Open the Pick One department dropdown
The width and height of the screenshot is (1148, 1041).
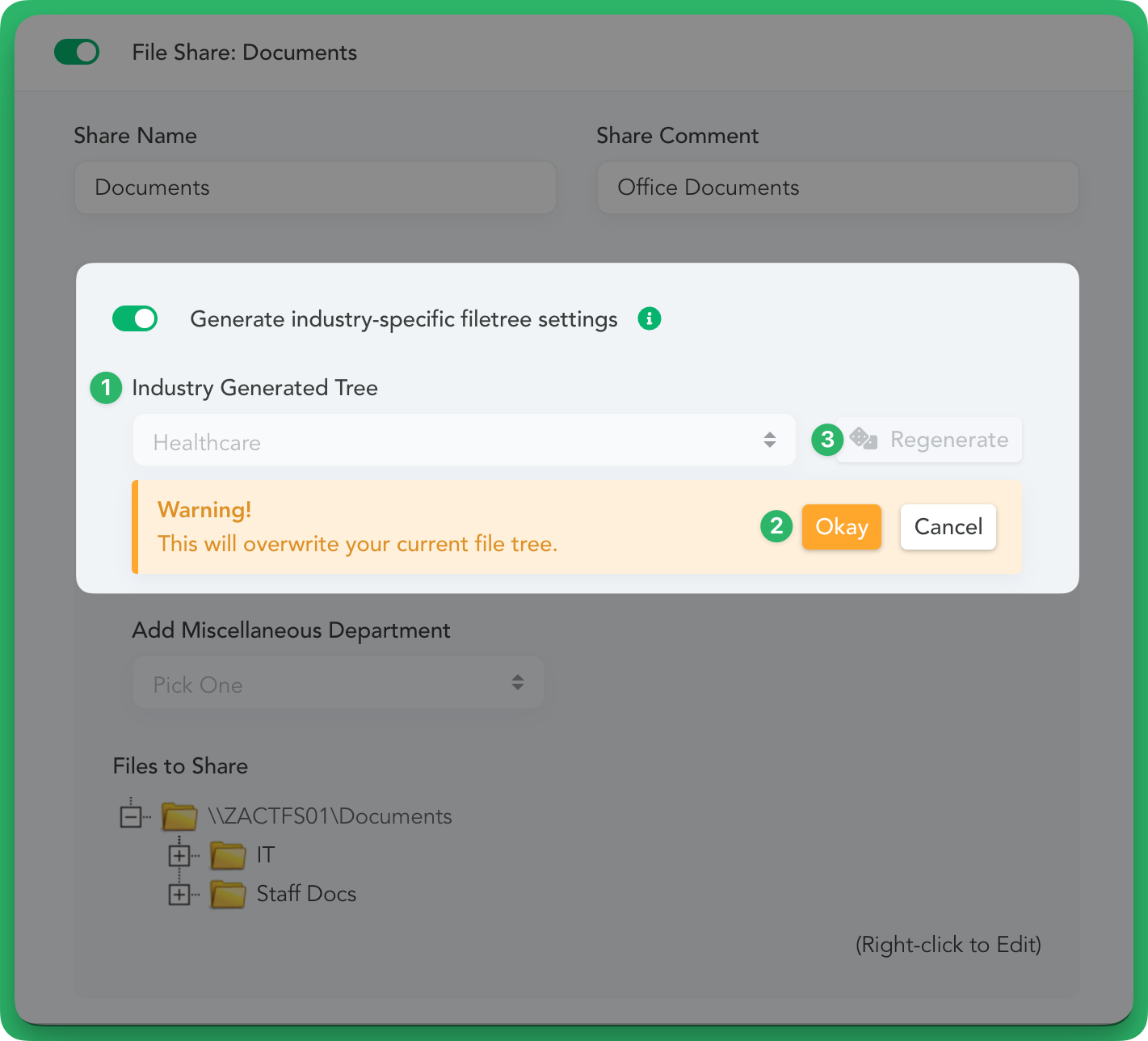(339, 683)
